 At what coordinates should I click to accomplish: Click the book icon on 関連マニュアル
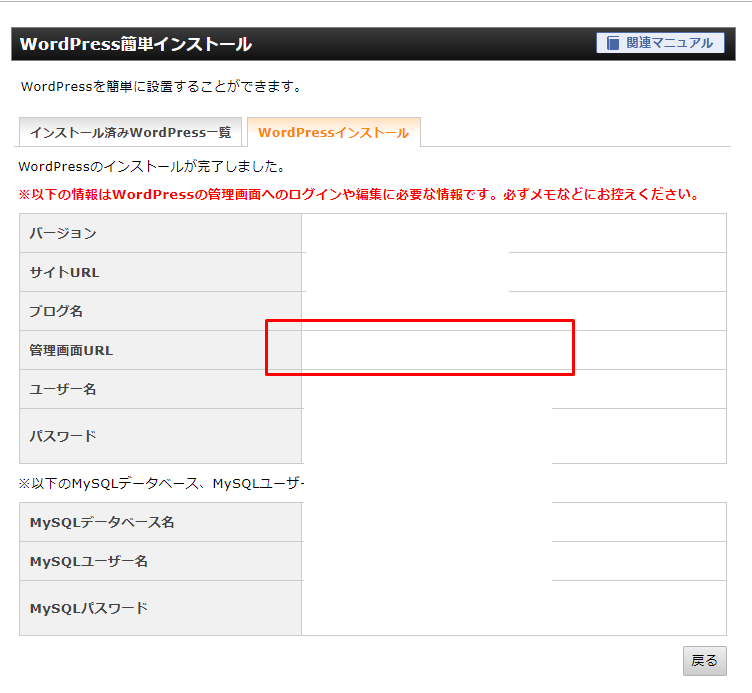click(x=613, y=43)
